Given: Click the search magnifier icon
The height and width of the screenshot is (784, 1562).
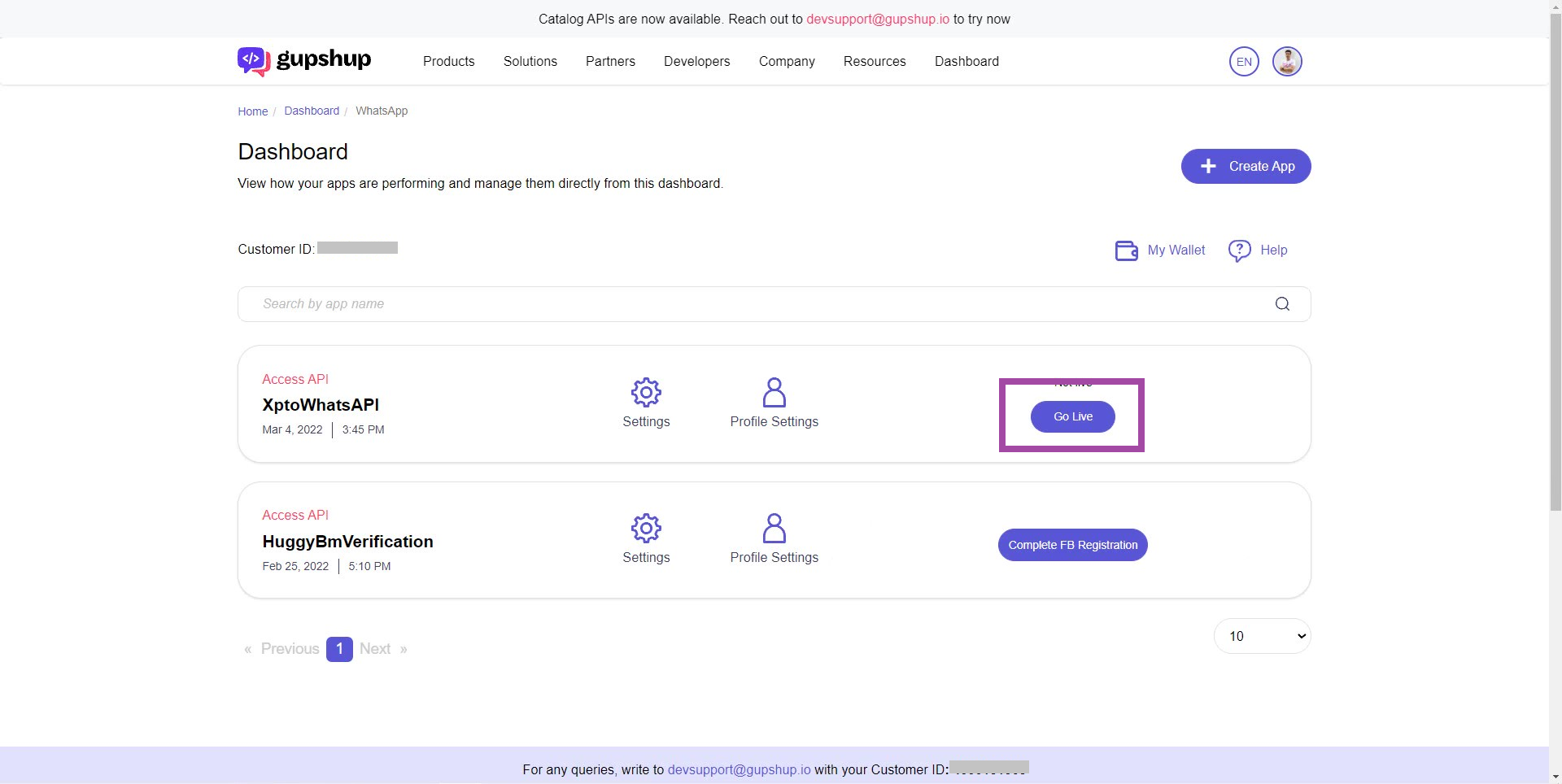Looking at the screenshot, I should (x=1282, y=304).
